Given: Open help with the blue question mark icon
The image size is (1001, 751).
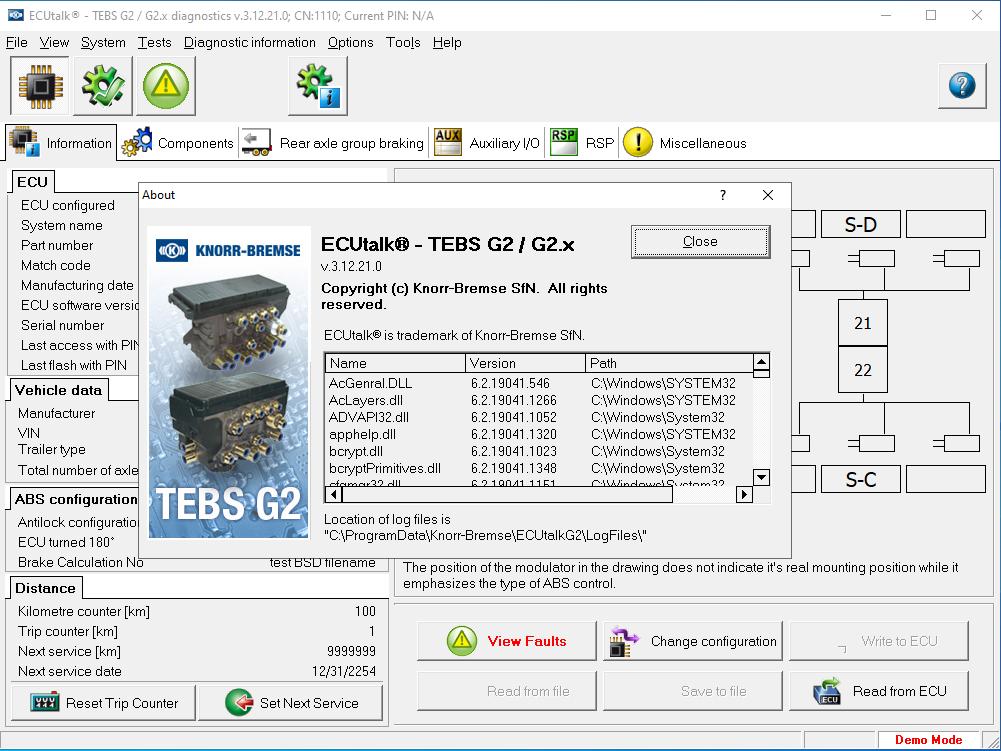Looking at the screenshot, I should pos(961,86).
